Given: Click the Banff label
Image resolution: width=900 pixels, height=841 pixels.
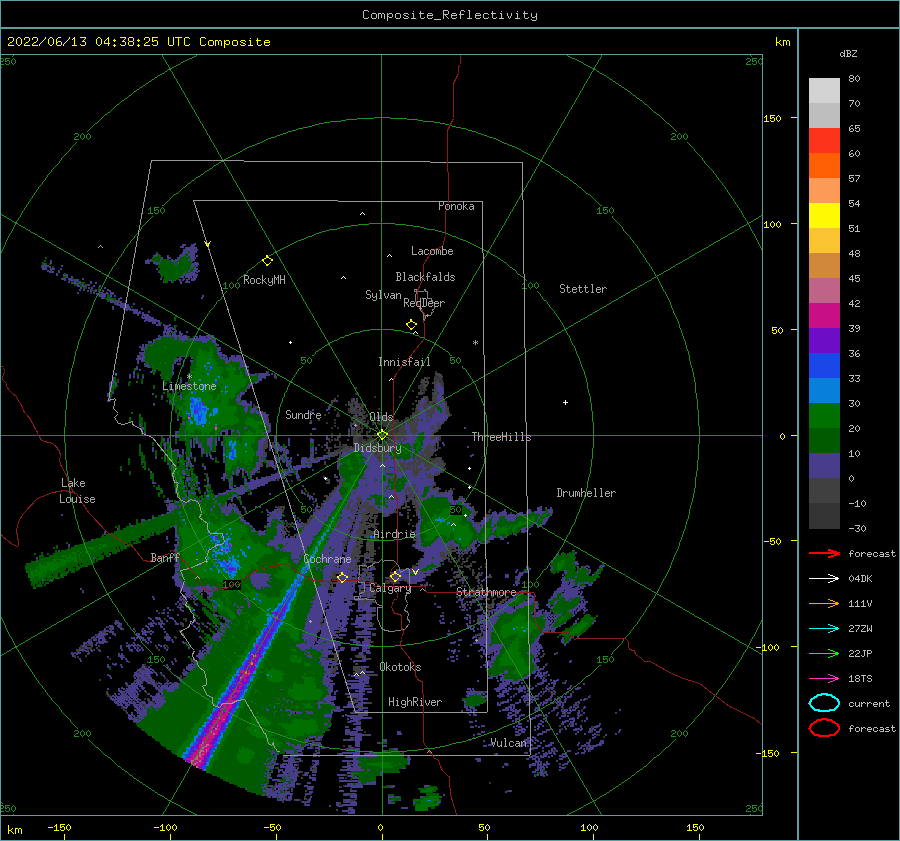Looking at the screenshot, I should [165, 557].
